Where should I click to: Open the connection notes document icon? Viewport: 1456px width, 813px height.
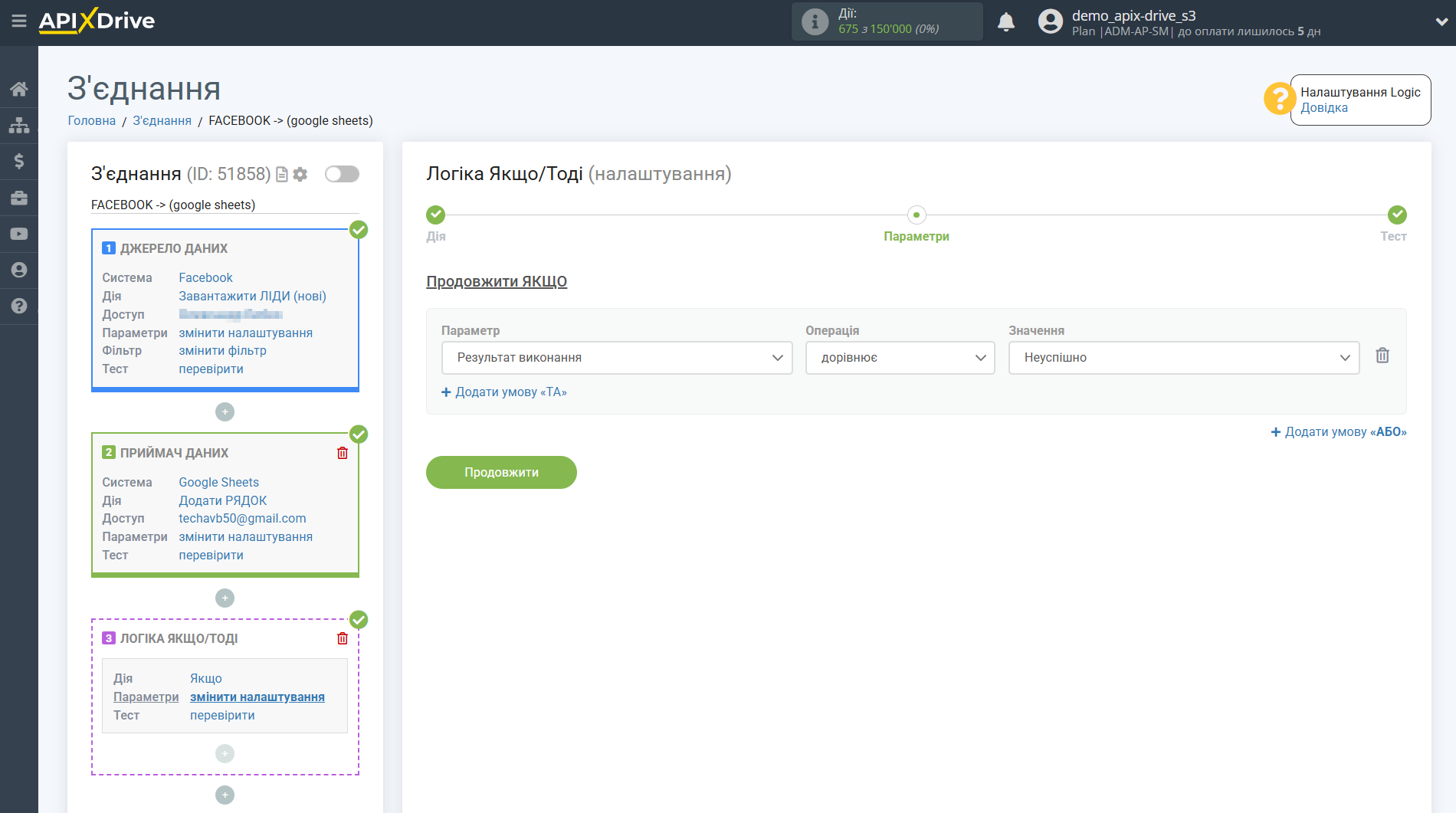[x=282, y=175]
